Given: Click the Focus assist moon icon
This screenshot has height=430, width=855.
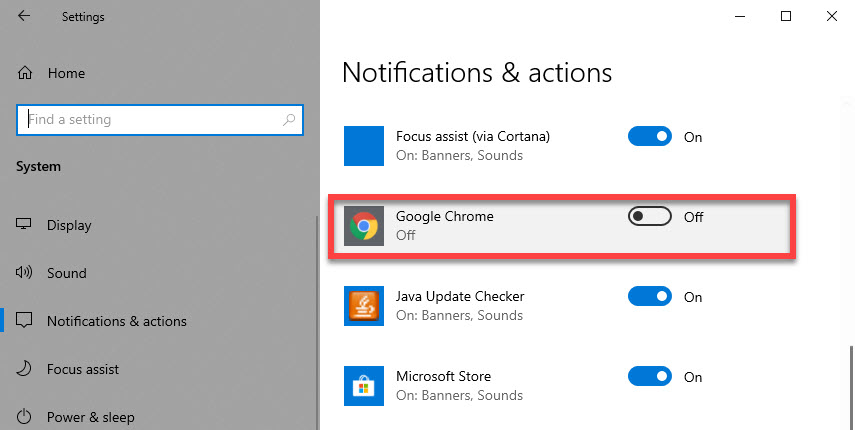Looking at the screenshot, I should [x=23, y=369].
